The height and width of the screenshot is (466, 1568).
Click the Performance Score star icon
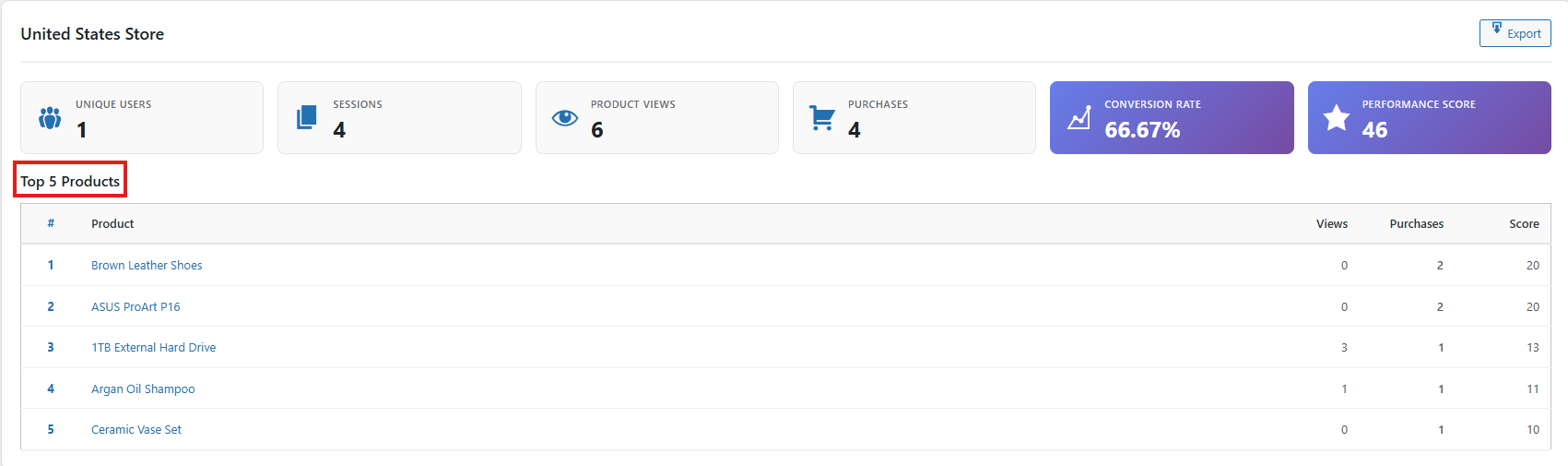click(x=1337, y=117)
